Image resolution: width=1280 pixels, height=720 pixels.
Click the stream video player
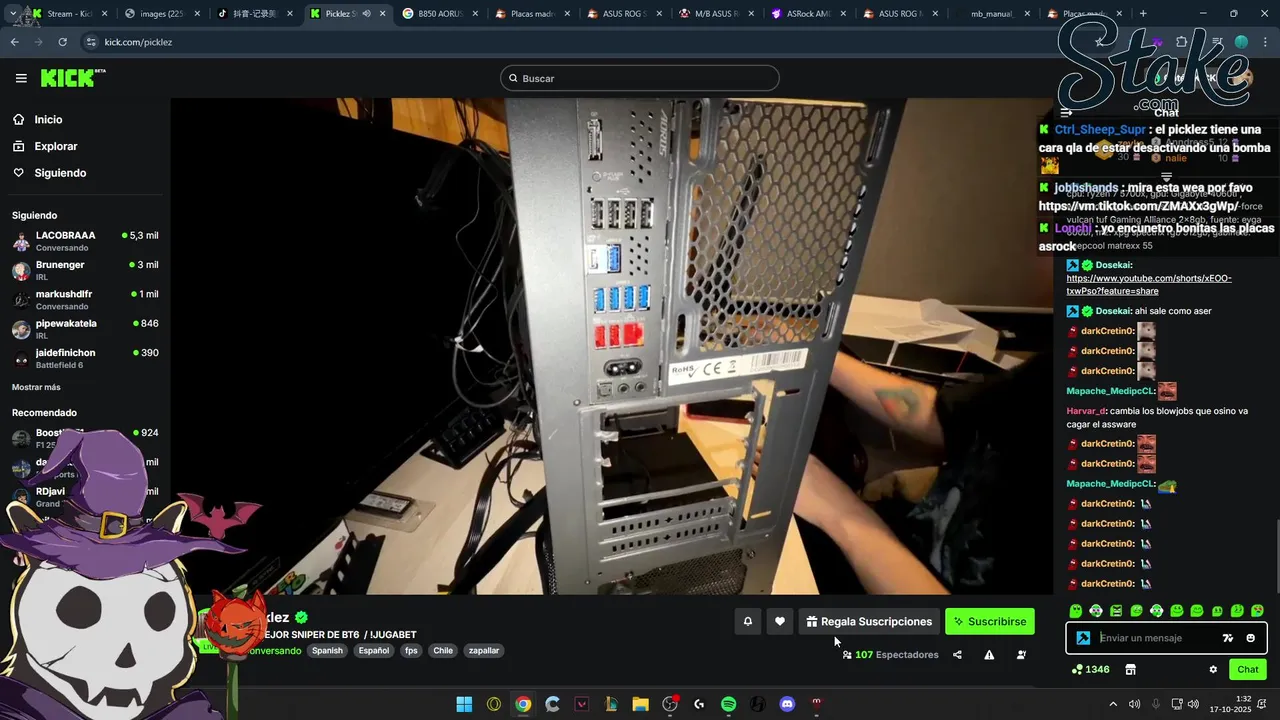612,346
